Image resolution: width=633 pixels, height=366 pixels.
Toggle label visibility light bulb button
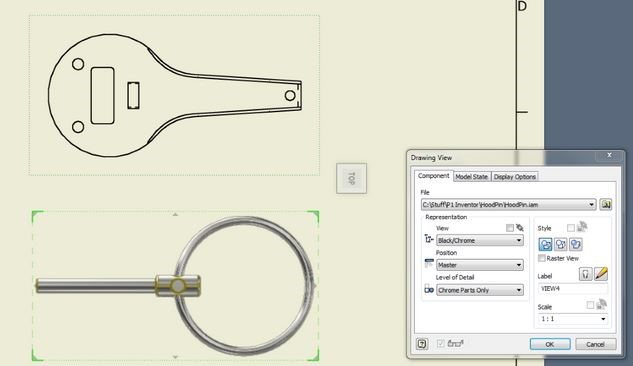pyautogui.click(x=585, y=274)
